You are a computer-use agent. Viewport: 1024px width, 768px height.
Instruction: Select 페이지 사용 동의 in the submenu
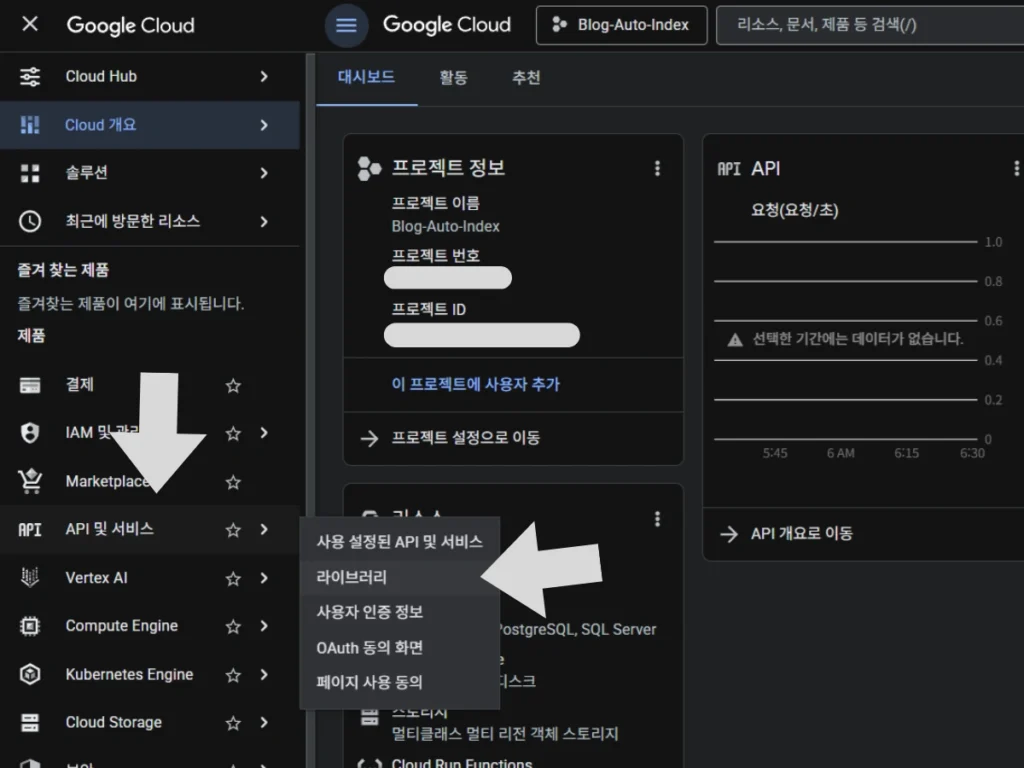400,682
